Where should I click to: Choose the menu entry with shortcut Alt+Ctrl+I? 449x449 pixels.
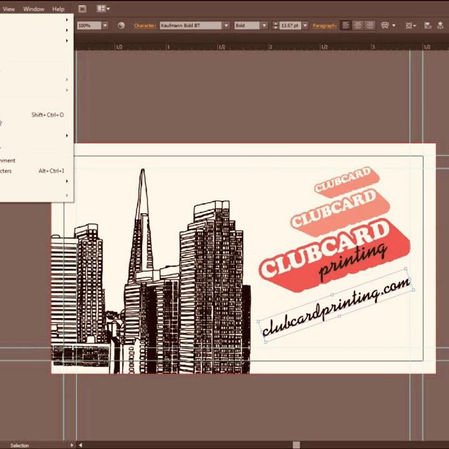coord(32,171)
